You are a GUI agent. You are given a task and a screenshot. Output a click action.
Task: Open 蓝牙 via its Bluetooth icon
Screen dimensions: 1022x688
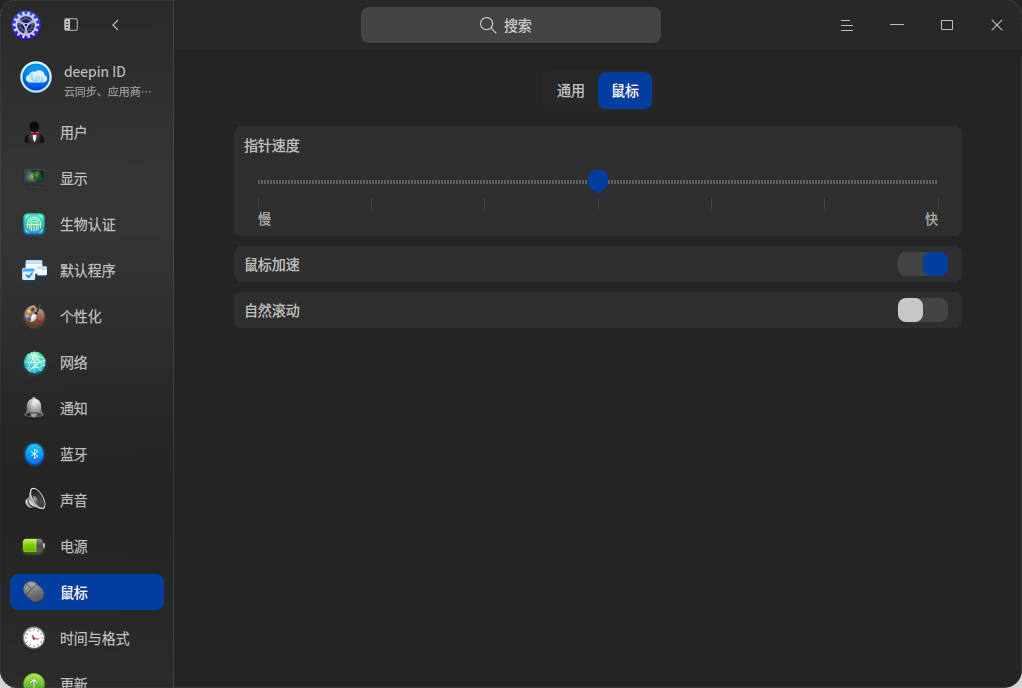coord(34,454)
